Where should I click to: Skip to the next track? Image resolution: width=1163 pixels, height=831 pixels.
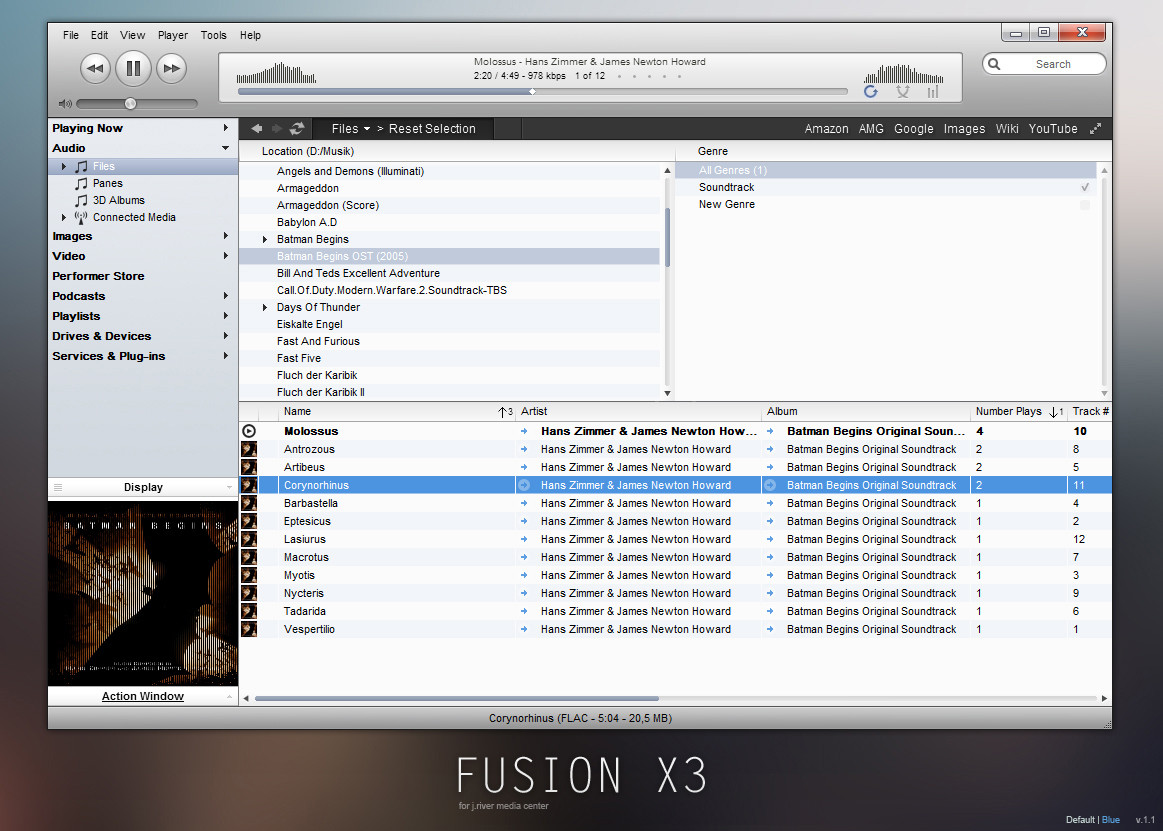coord(171,68)
